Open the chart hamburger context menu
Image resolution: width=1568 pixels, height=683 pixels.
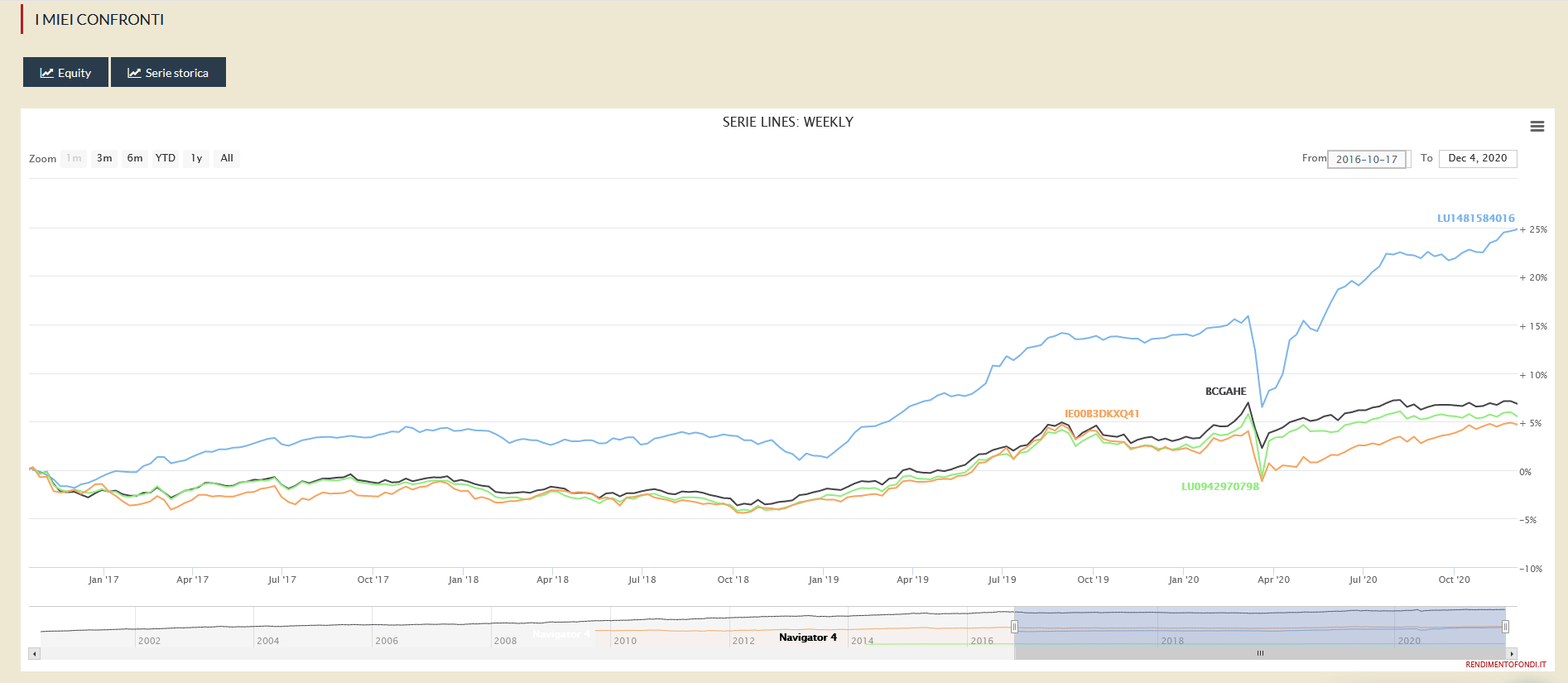pyautogui.click(x=1537, y=127)
